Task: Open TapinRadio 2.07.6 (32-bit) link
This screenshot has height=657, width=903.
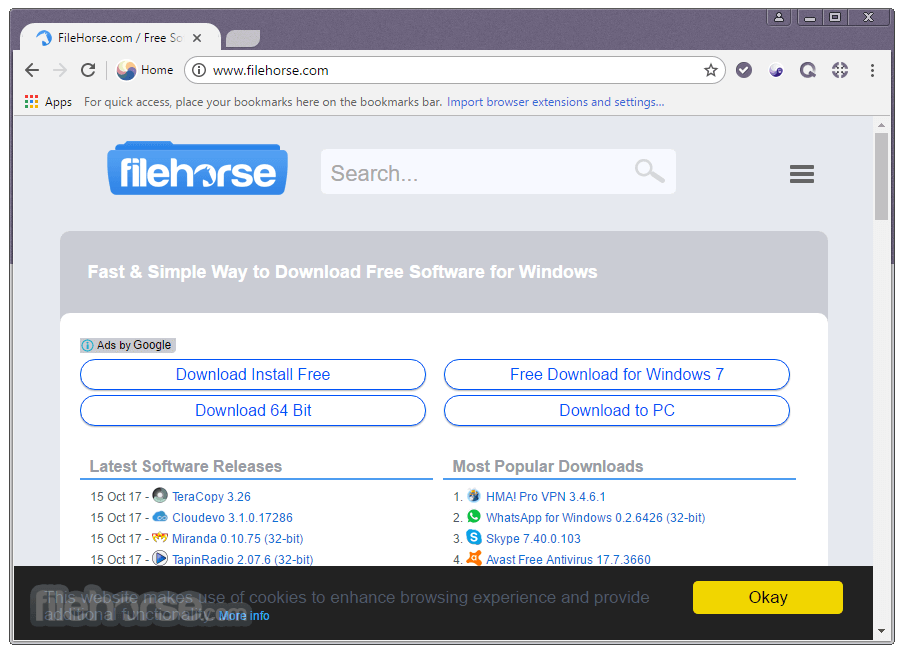Action: pyautogui.click(x=242, y=559)
